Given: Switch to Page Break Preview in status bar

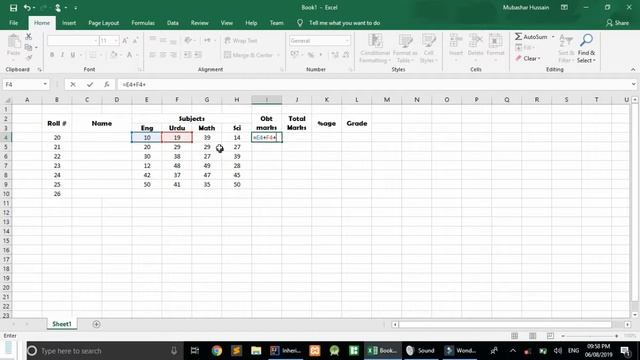Looking at the screenshot, I should (550, 336).
